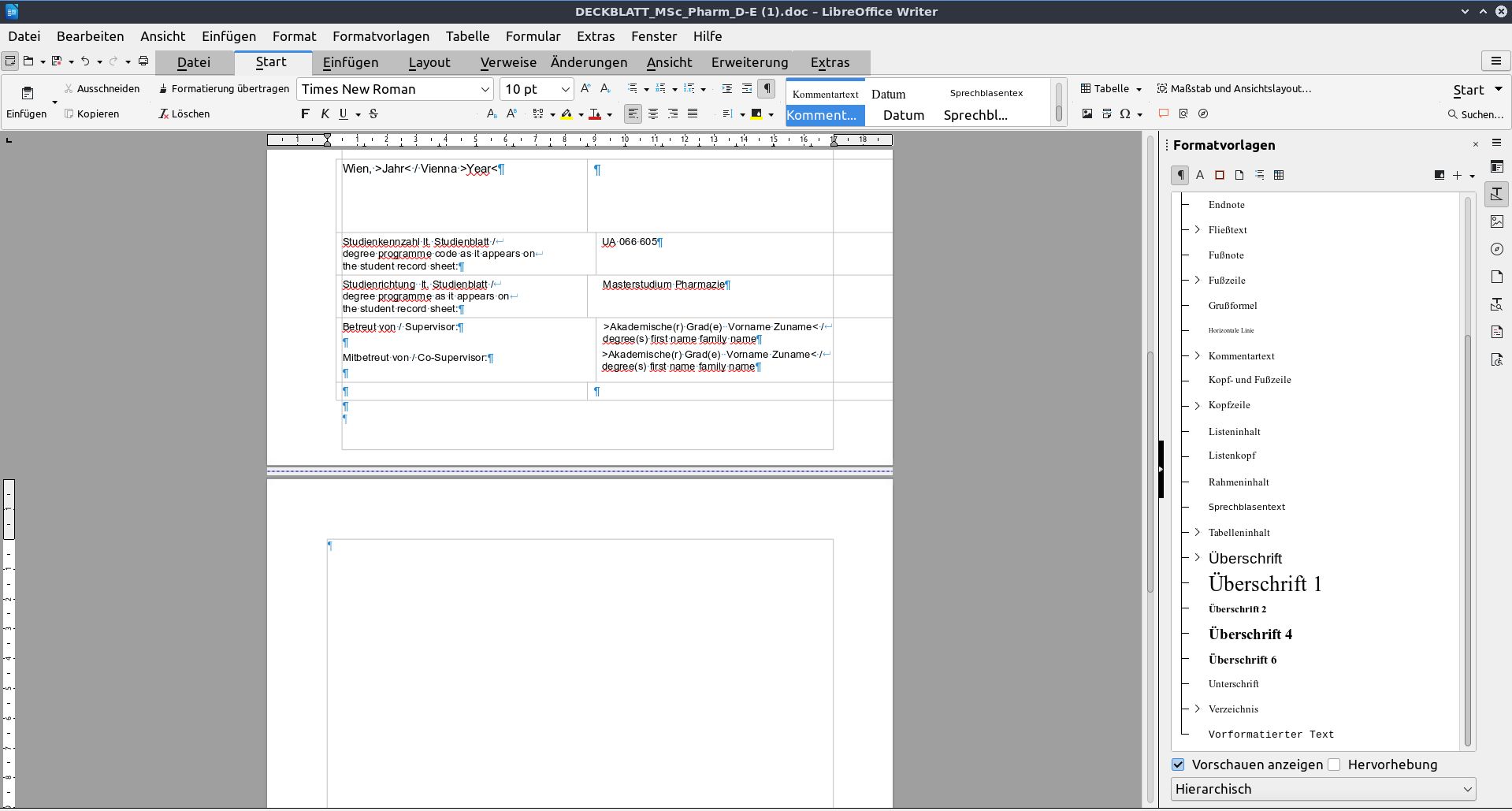Viewport: 1512px width, 811px height.
Task: Click Löschen formatting button
Action: (x=184, y=114)
